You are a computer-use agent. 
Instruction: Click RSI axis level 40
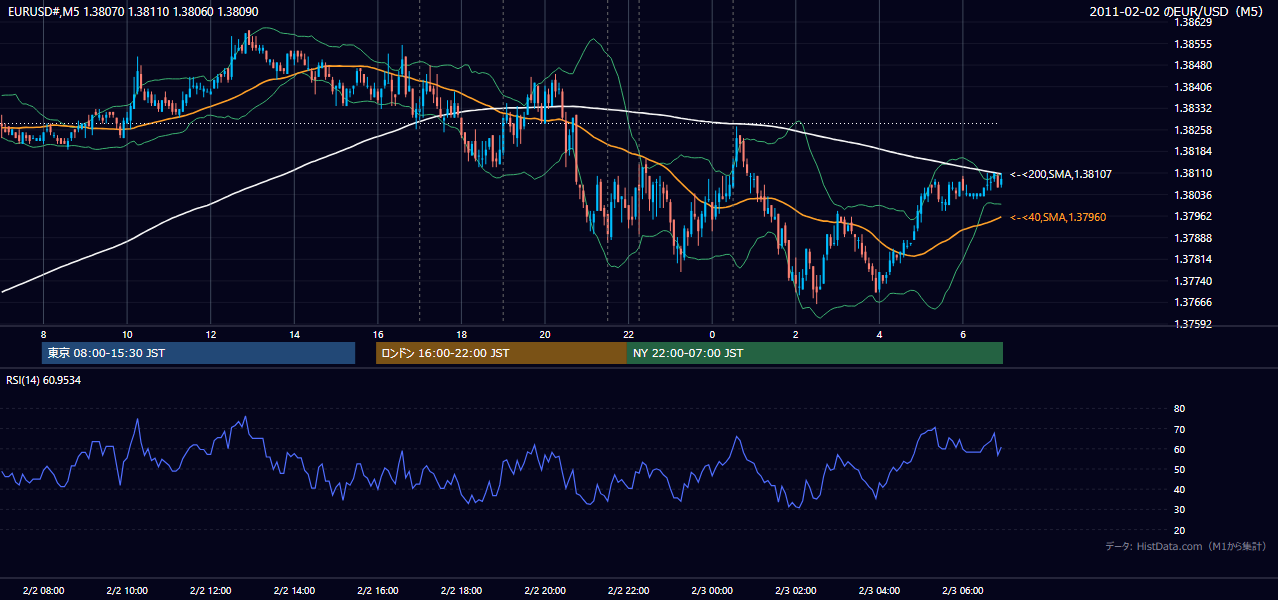click(x=1180, y=489)
